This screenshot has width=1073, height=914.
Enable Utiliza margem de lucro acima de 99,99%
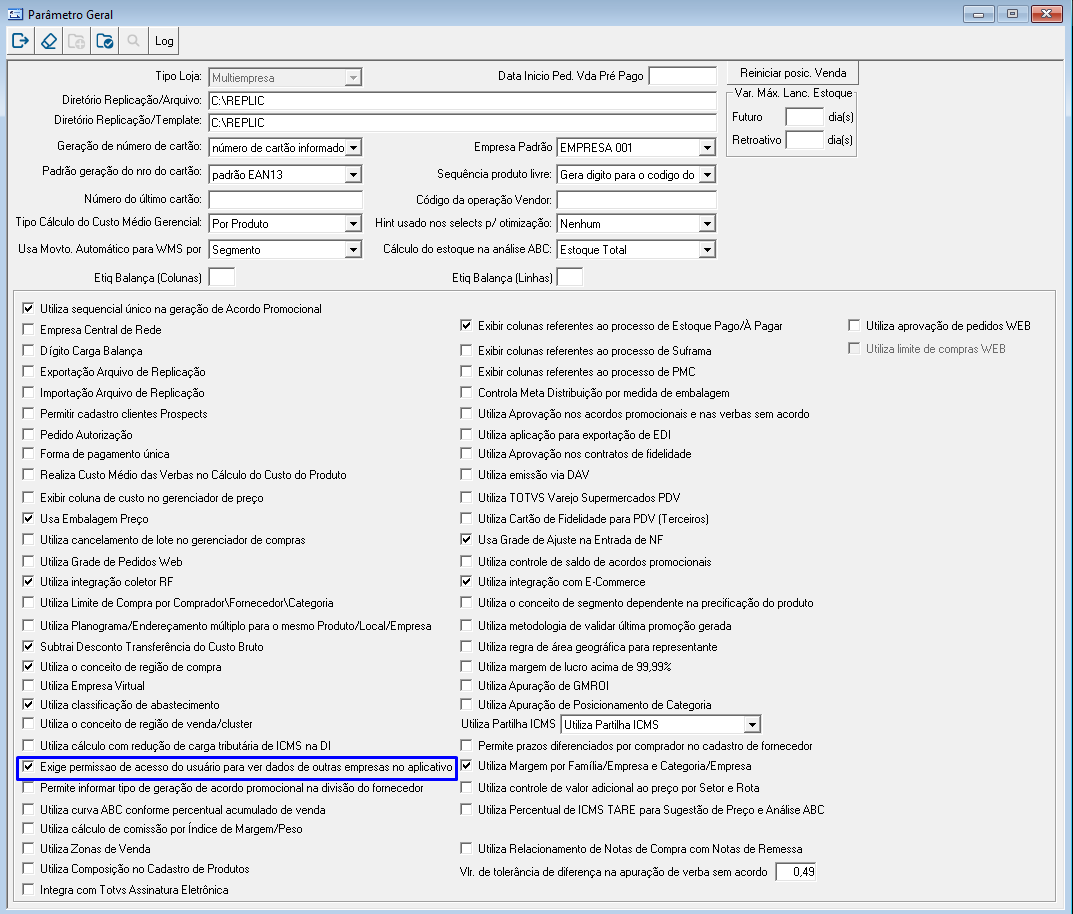click(x=466, y=666)
